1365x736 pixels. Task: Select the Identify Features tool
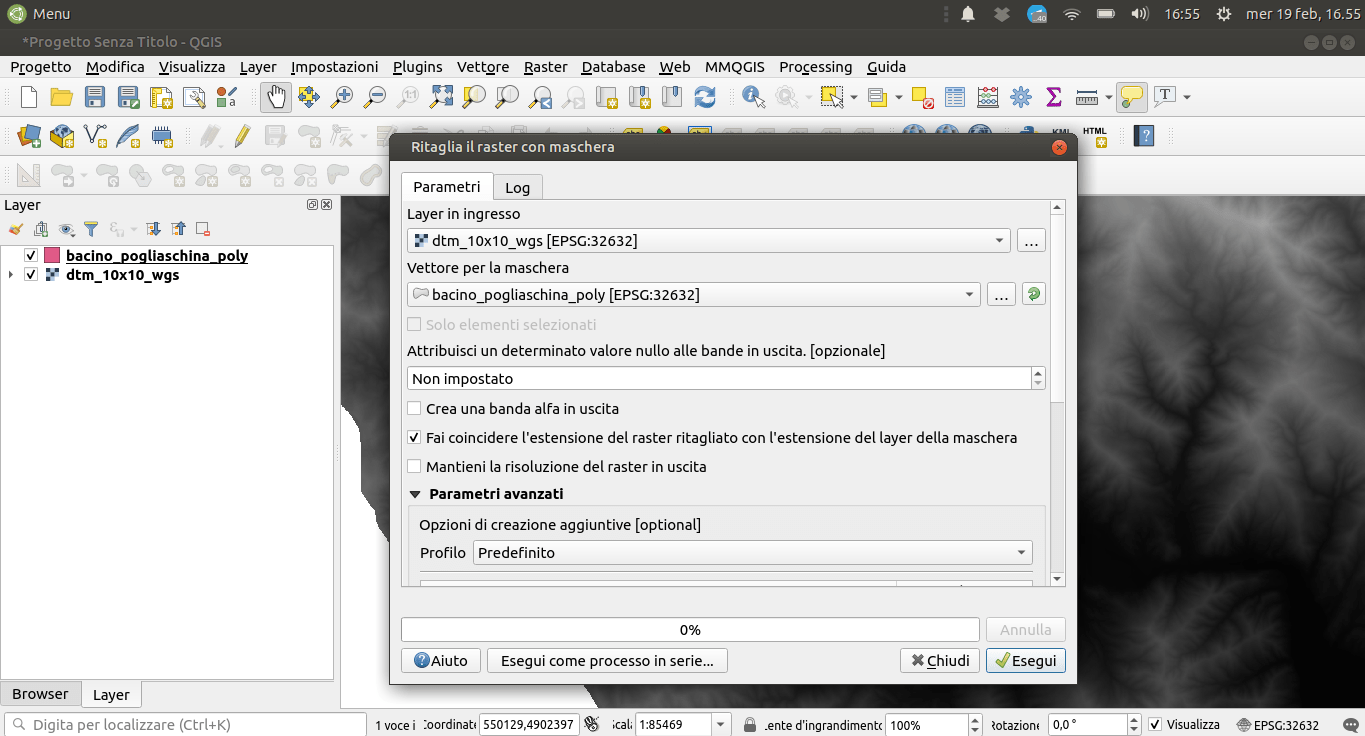[x=753, y=97]
